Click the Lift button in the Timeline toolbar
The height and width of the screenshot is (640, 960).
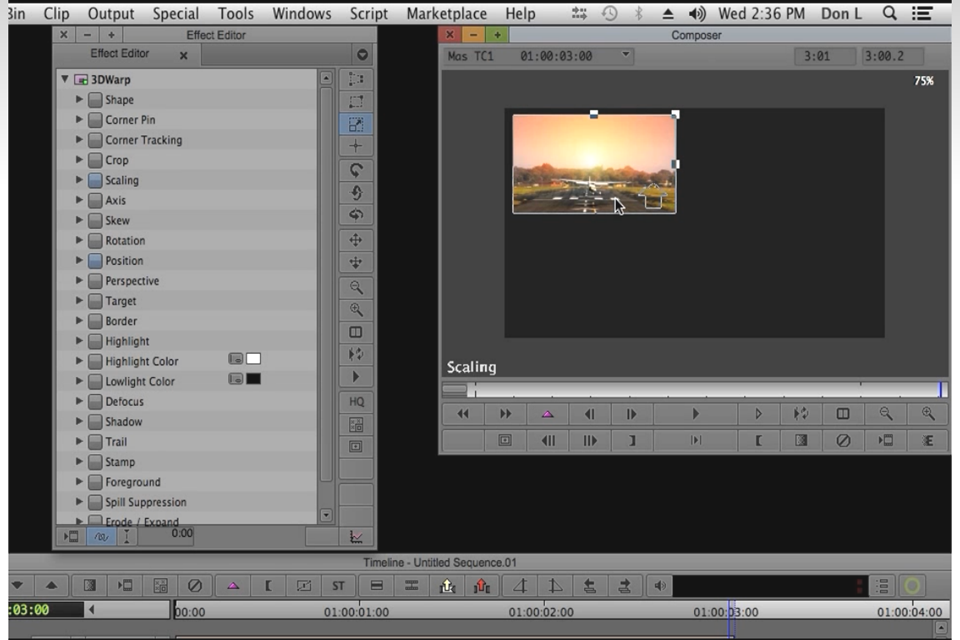pyautogui.click(x=449, y=586)
